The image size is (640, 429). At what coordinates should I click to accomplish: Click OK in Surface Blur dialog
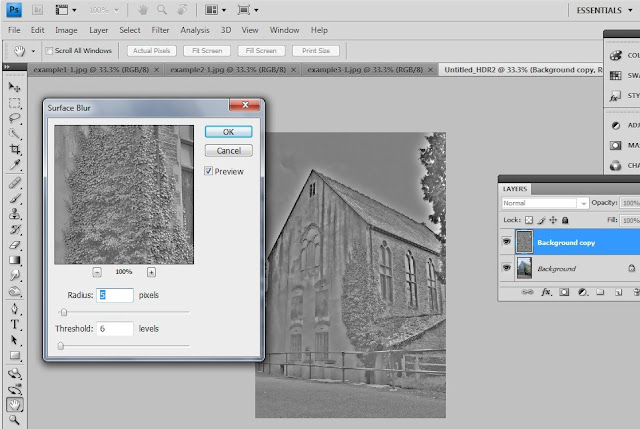pos(228,131)
